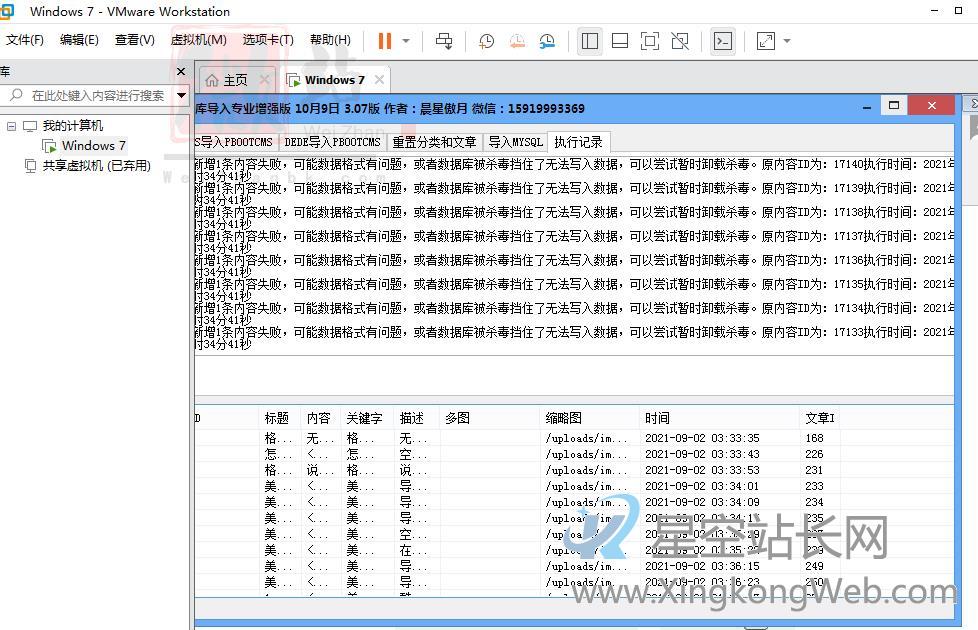Toggle the thumbnail bar visibility
Screen dimensions: 978x630
(620, 41)
